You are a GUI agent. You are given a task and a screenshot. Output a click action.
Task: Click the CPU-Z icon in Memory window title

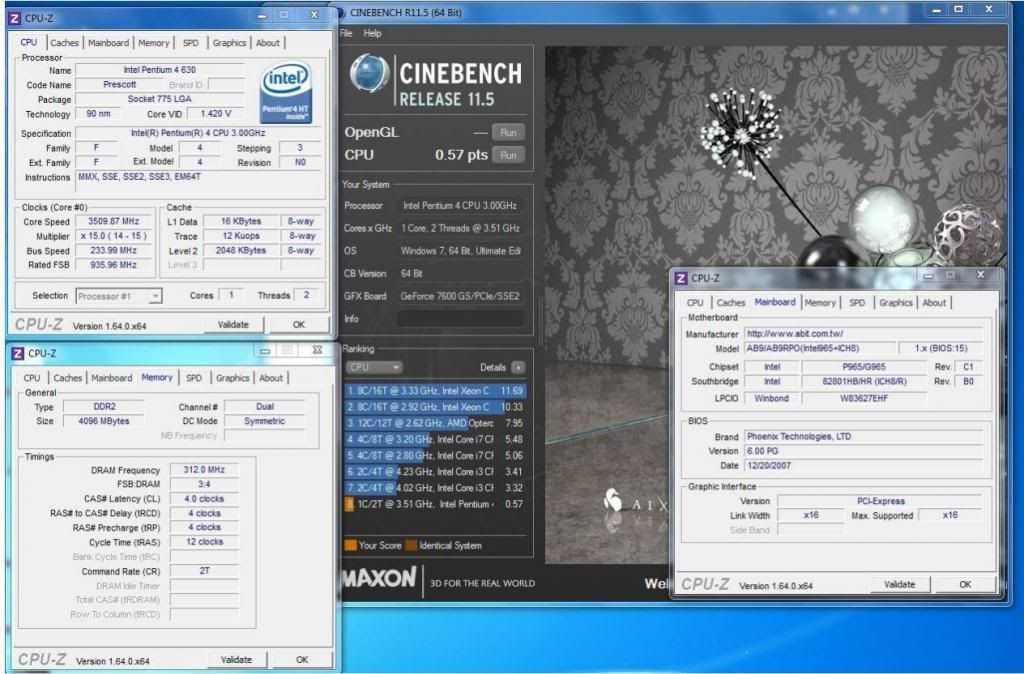point(15,353)
